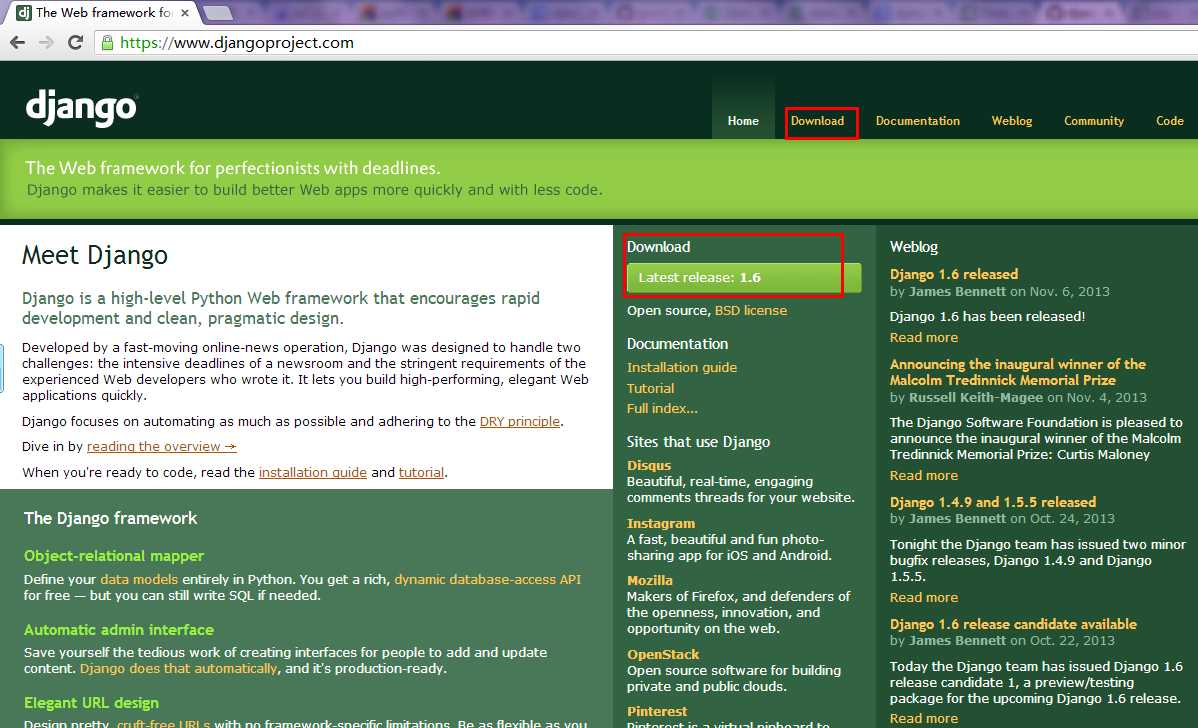Screen dimensions: 1198x728
Task: Open the OpenStack site link
Action: click(x=662, y=655)
